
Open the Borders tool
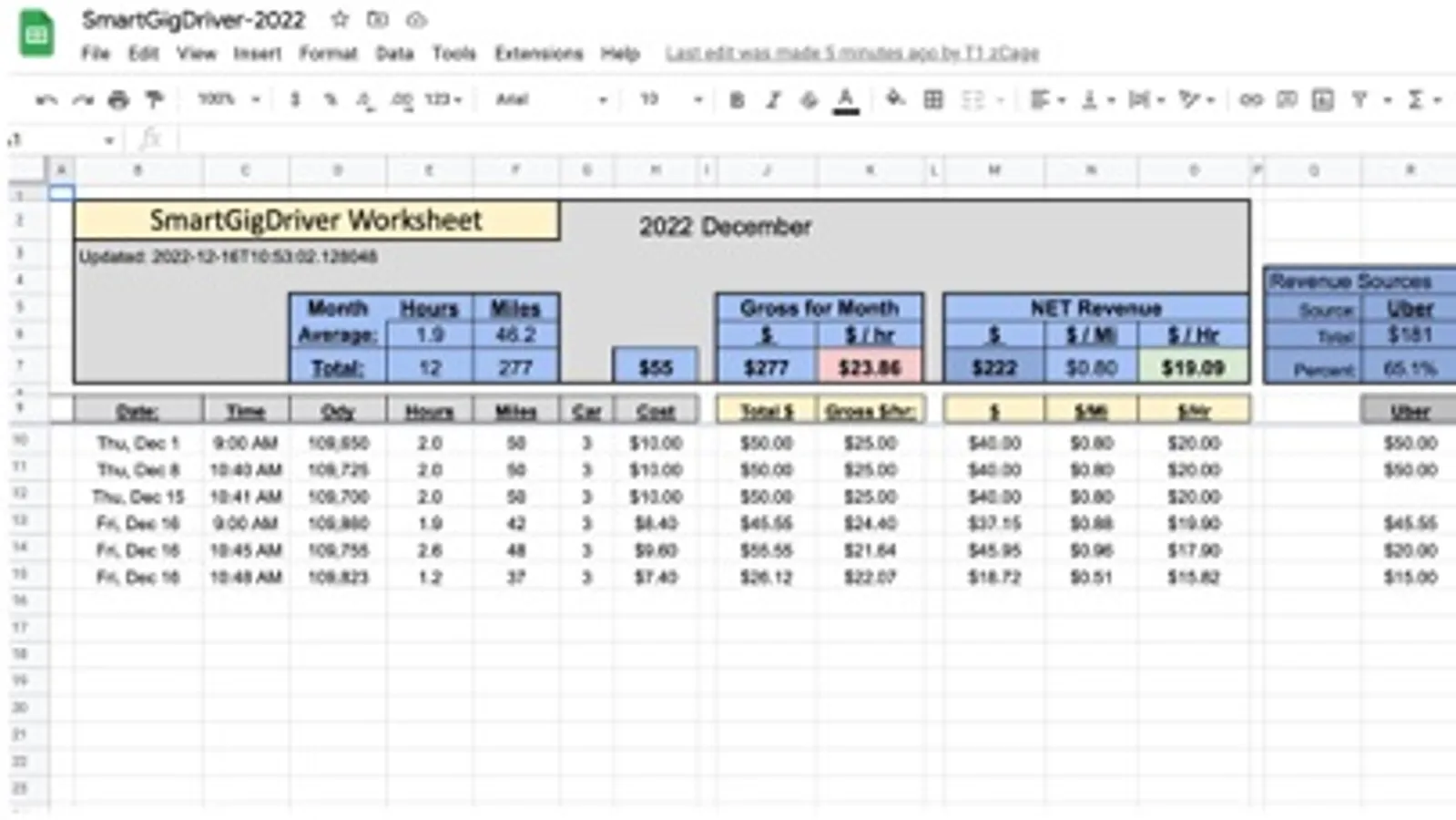pos(933,99)
